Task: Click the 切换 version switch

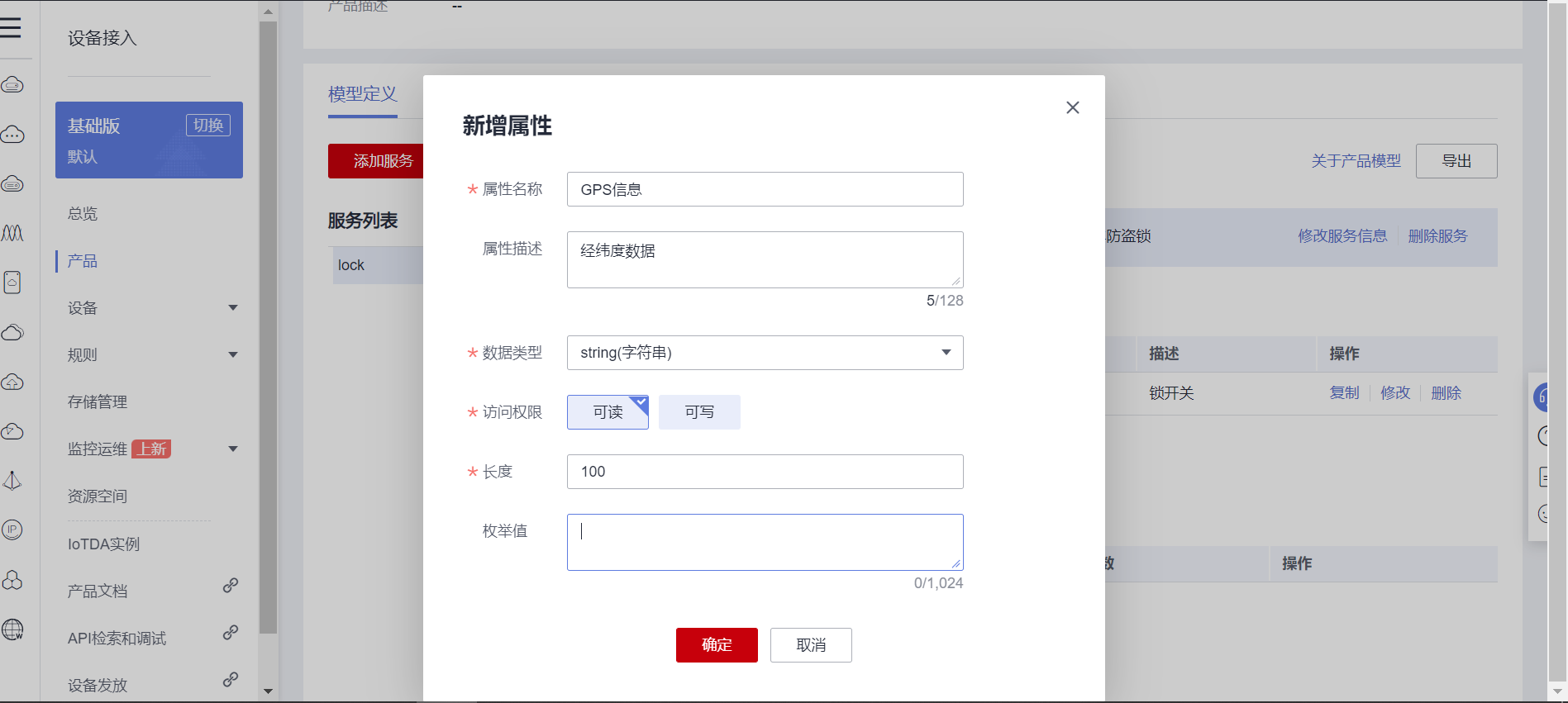Action: coord(207,126)
